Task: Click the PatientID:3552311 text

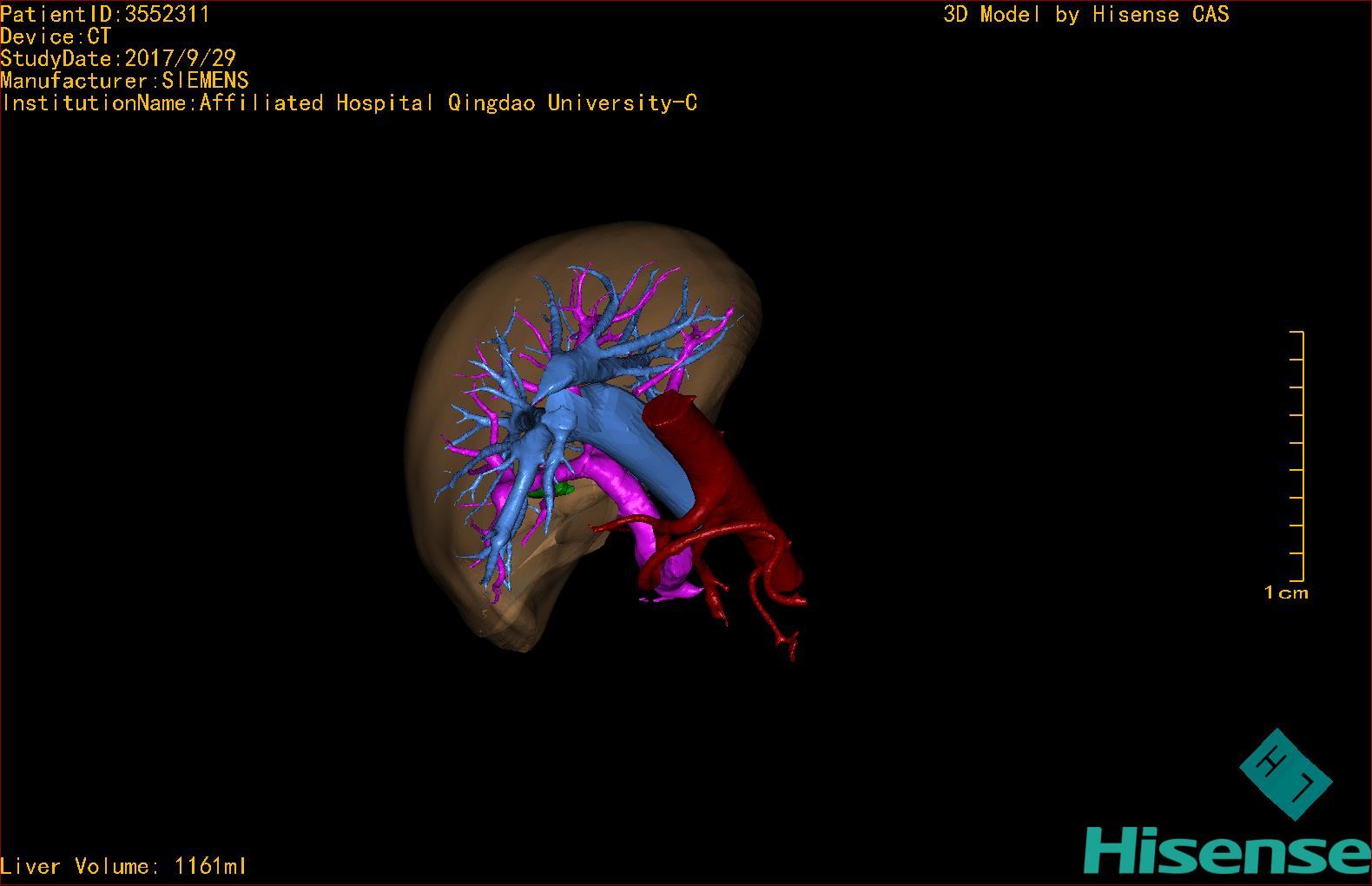Action: click(104, 14)
